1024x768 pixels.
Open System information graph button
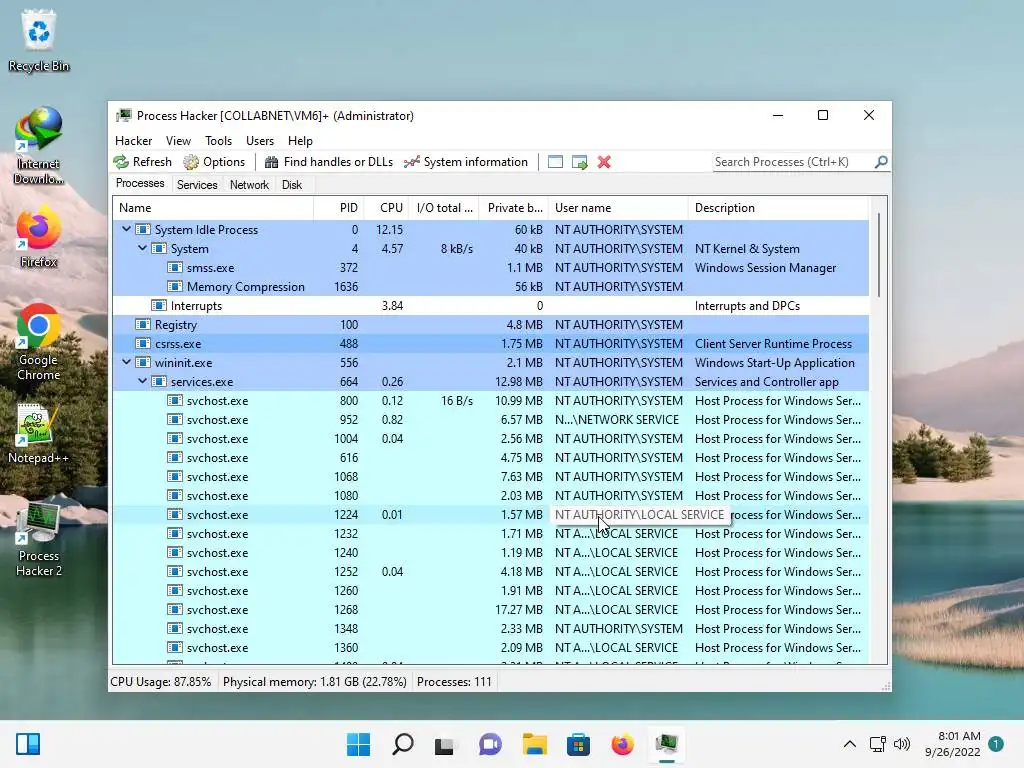(x=466, y=162)
